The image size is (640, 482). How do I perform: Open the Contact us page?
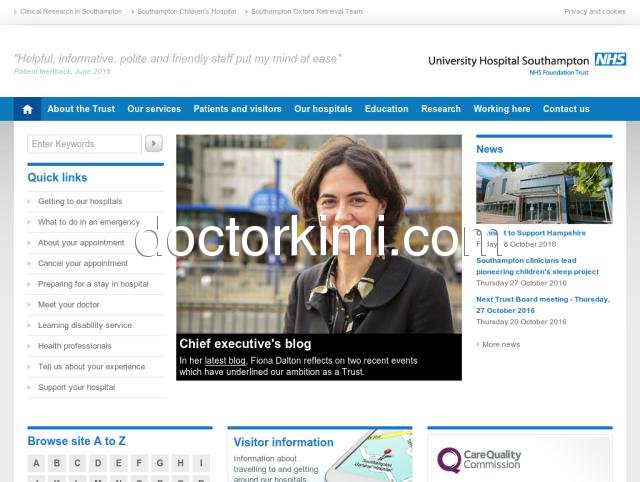[566, 109]
